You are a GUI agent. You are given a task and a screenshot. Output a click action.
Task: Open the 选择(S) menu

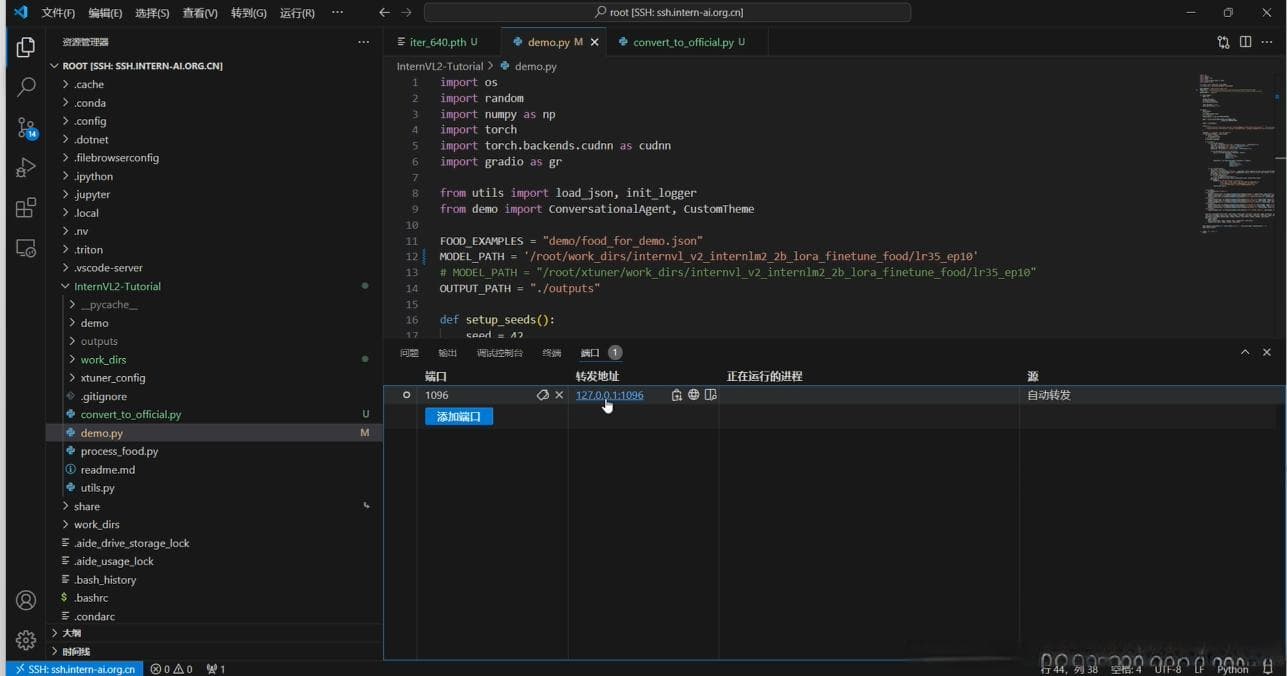click(x=152, y=13)
